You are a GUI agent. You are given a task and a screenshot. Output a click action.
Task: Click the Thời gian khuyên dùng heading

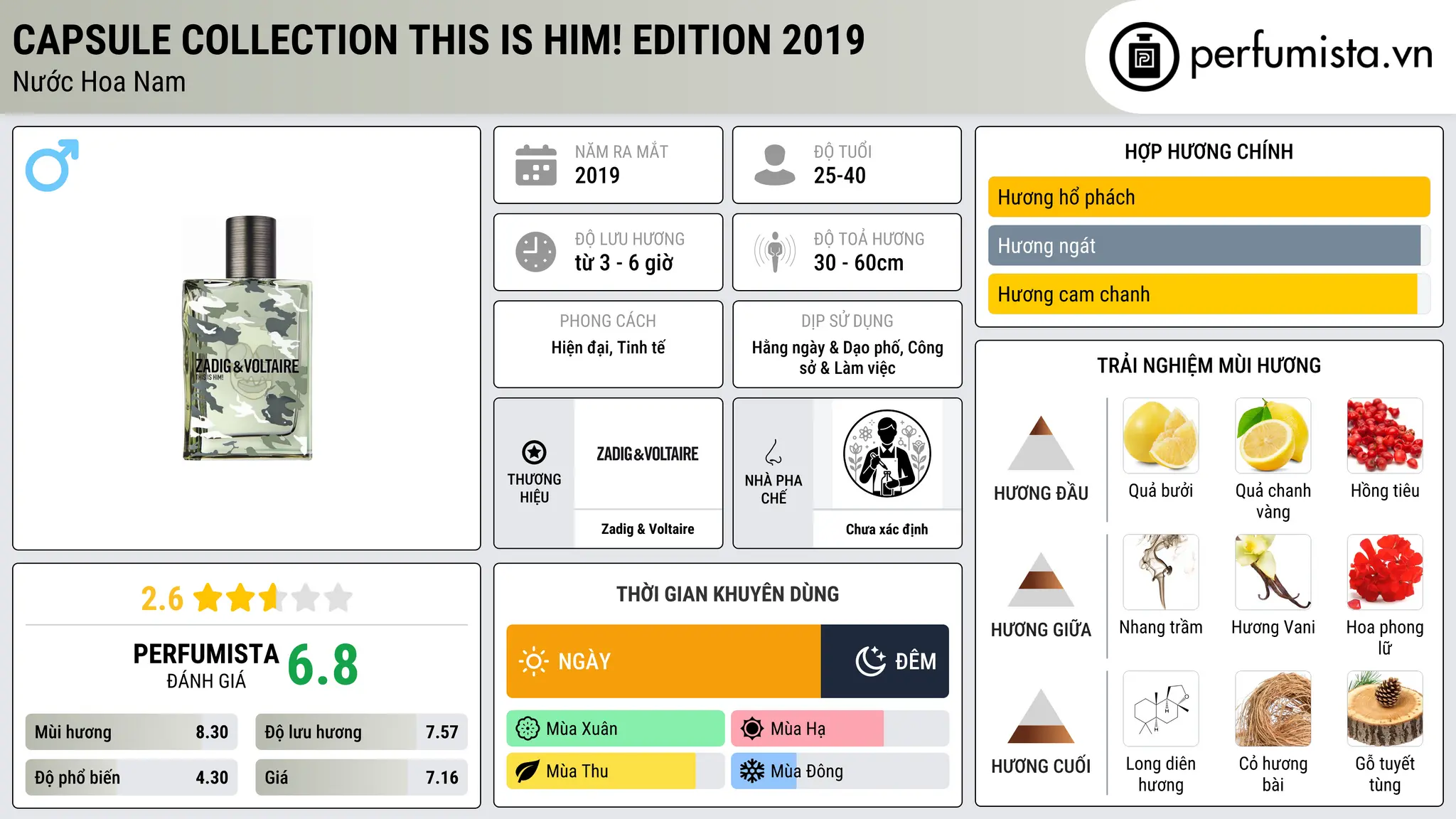click(727, 594)
